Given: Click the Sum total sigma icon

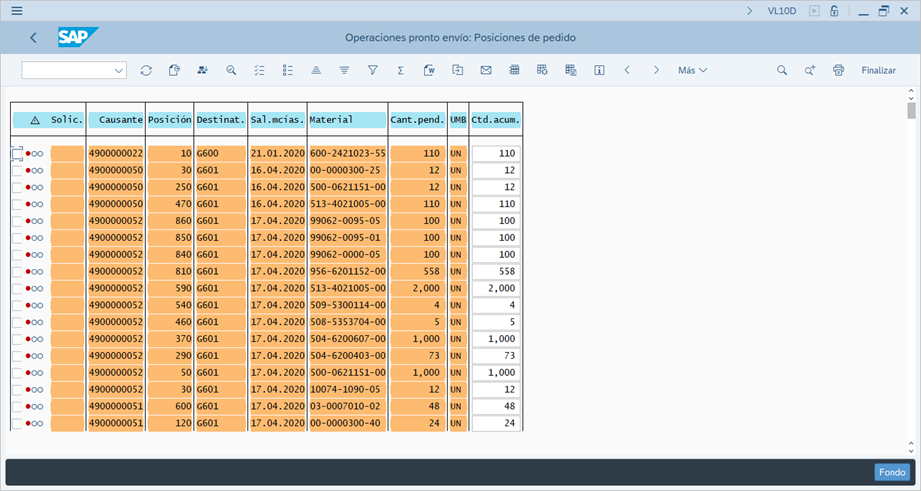Looking at the screenshot, I should pyautogui.click(x=400, y=71).
